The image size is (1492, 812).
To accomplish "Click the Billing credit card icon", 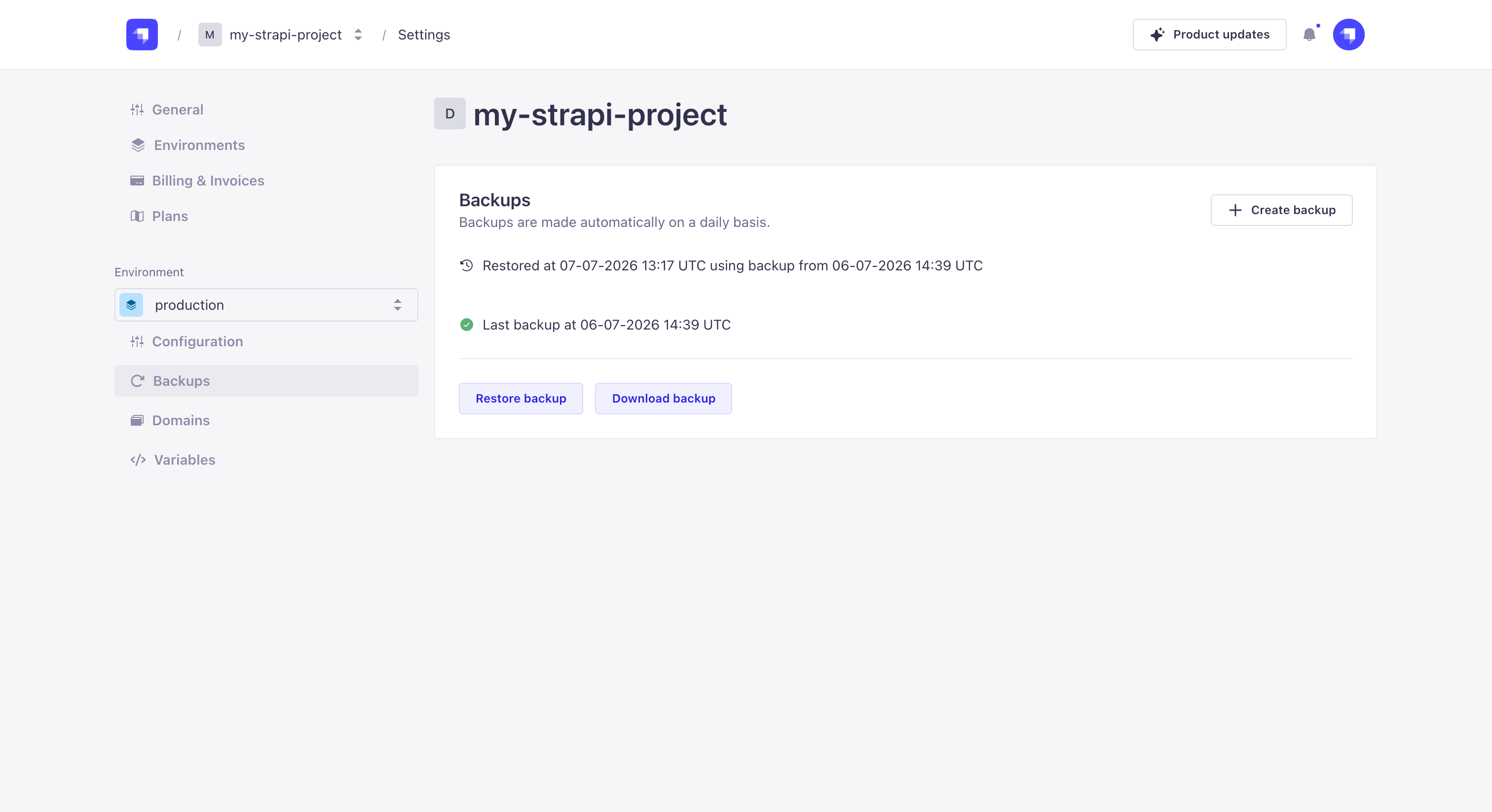I will pos(137,181).
